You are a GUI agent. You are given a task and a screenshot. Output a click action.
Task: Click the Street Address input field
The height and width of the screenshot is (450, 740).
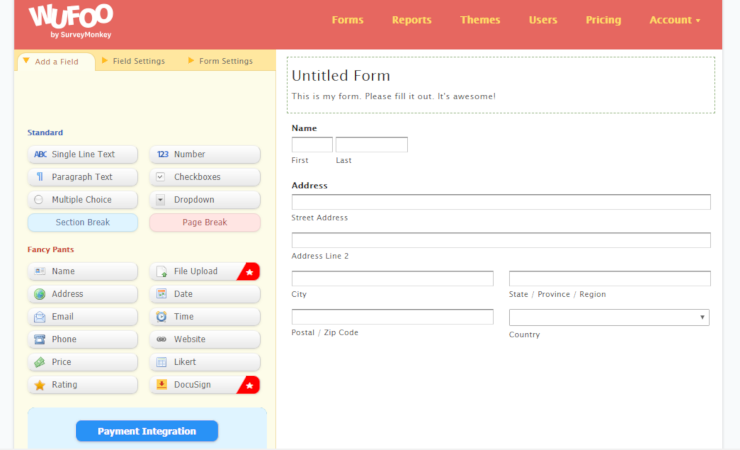coord(501,202)
